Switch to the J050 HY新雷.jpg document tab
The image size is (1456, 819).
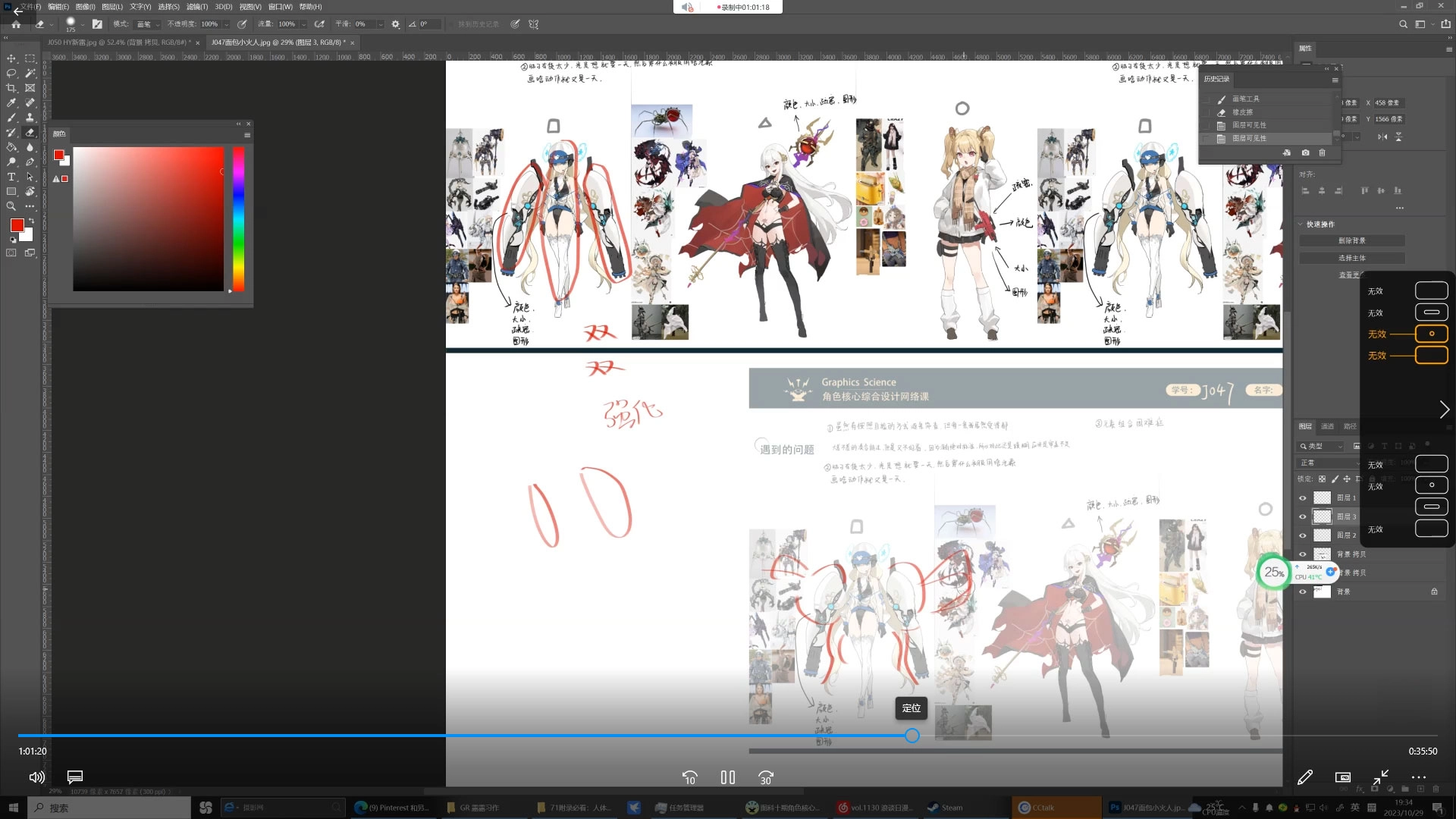[117, 42]
